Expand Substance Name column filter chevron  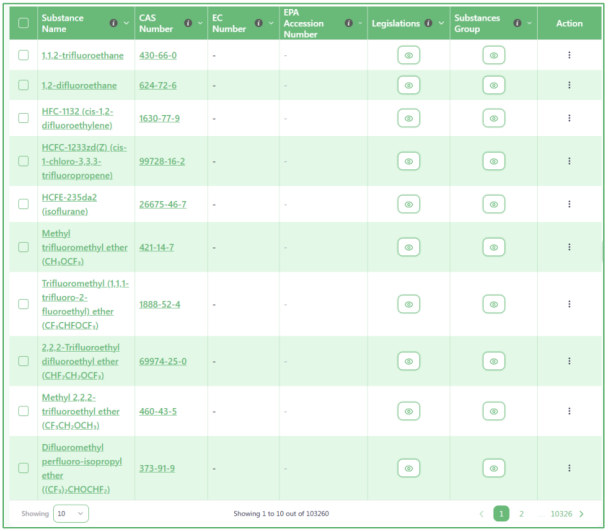[126, 23]
